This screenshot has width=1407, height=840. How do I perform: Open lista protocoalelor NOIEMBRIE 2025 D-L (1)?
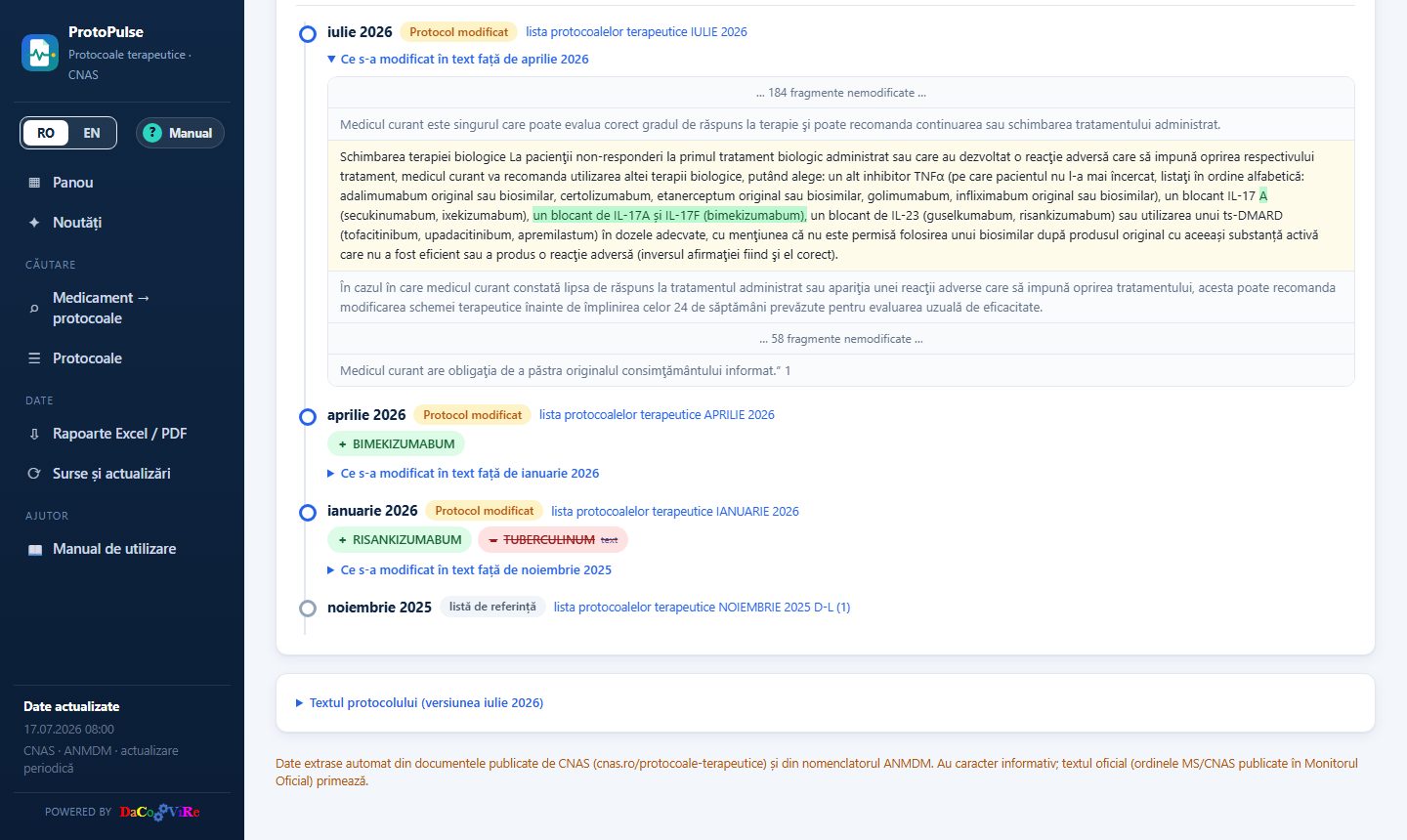pos(702,608)
